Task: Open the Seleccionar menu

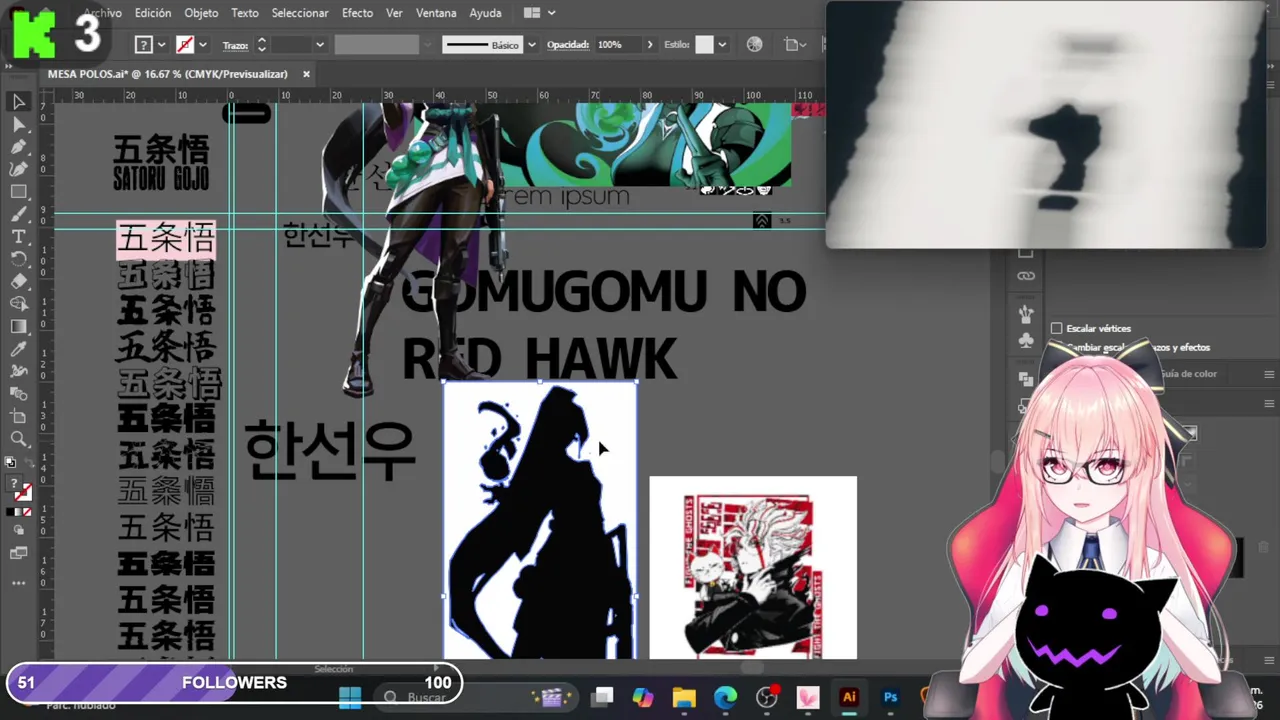Action: (300, 13)
